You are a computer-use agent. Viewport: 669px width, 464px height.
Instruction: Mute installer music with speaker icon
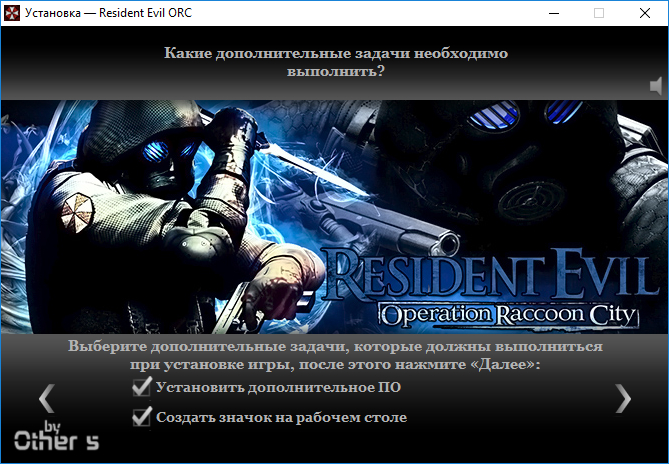(656, 86)
